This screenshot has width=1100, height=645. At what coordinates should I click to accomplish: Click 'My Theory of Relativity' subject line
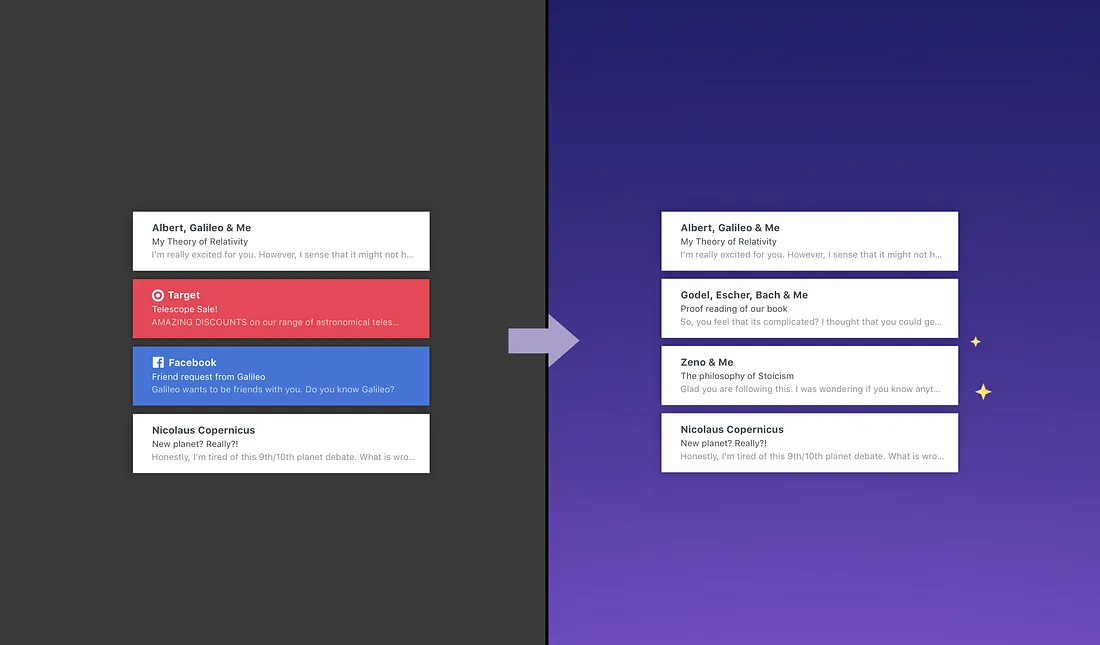click(198, 241)
